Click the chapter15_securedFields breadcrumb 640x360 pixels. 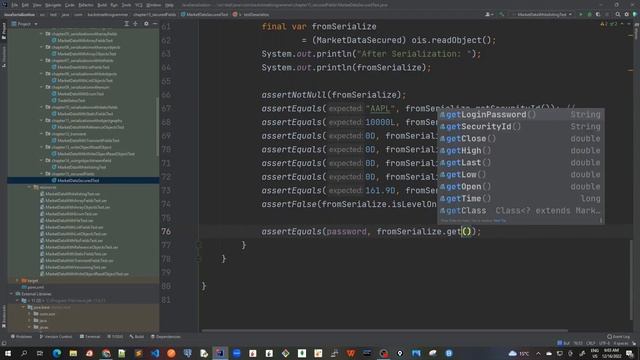pyautogui.click(x=154, y=14)
